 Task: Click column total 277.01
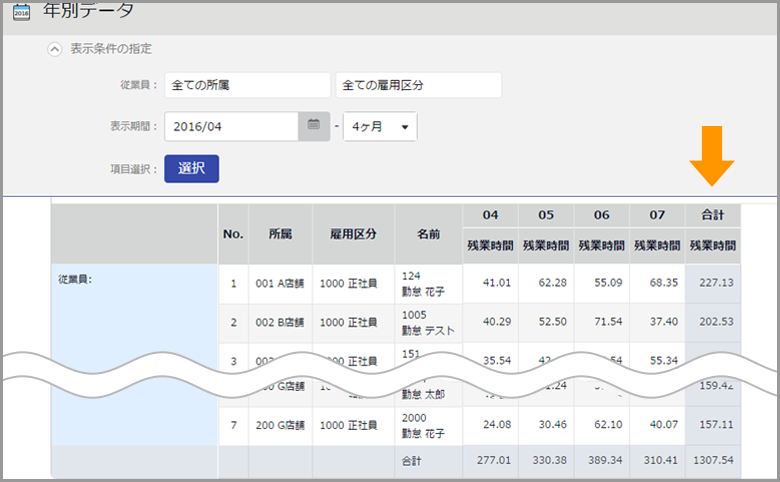coord(493,460)
